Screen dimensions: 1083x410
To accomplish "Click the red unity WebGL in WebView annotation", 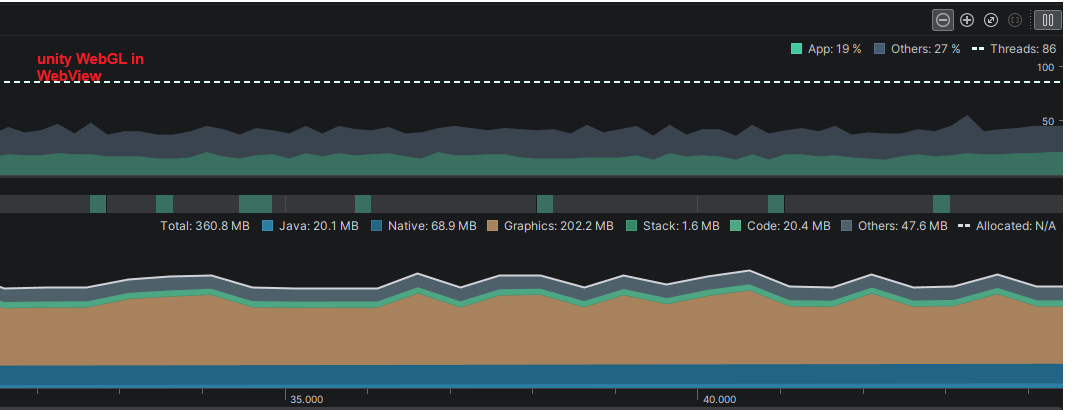I will click(x=90, y=67).
